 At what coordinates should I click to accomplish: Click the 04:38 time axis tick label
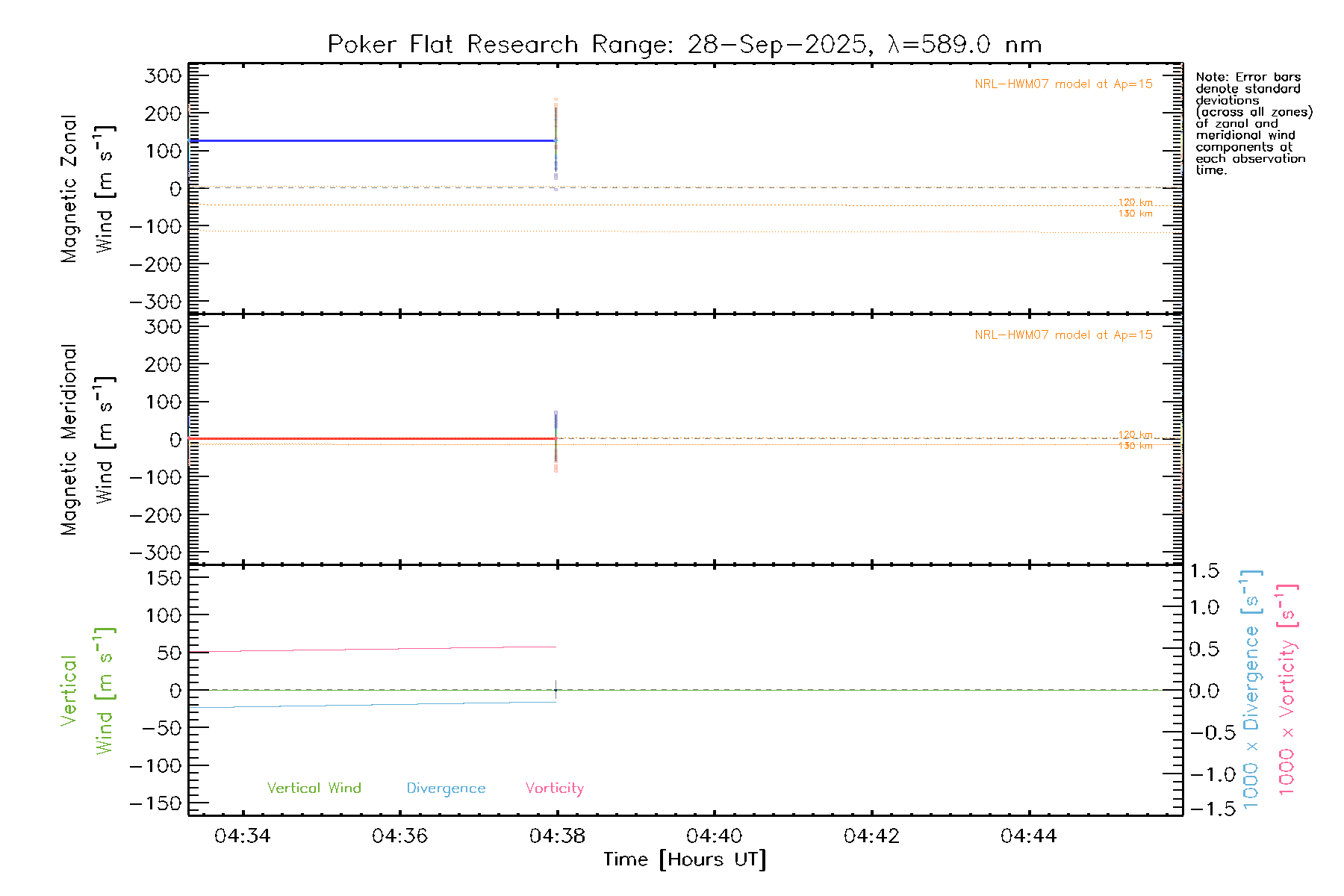click(557, 836)
